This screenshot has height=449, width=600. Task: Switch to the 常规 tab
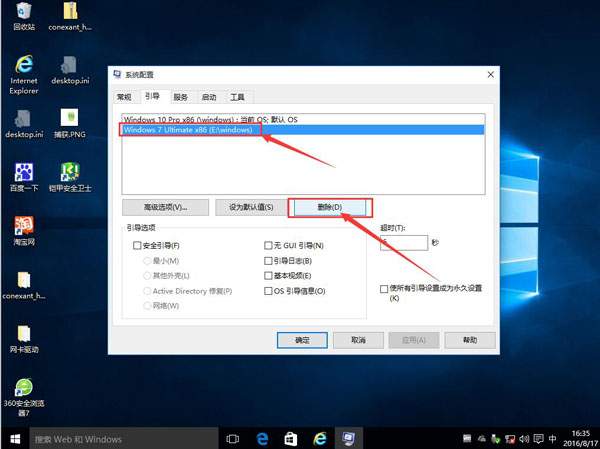[124, 97]
